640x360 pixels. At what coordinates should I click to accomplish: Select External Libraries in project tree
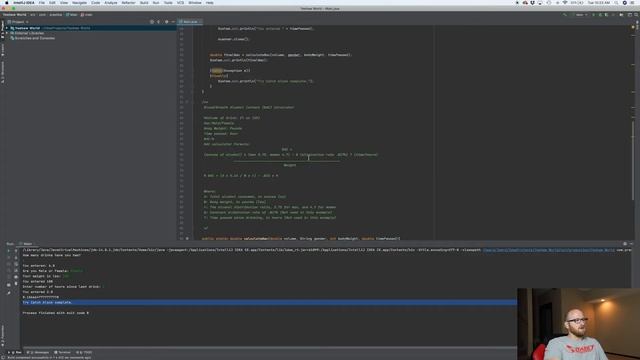pos(29,33)
